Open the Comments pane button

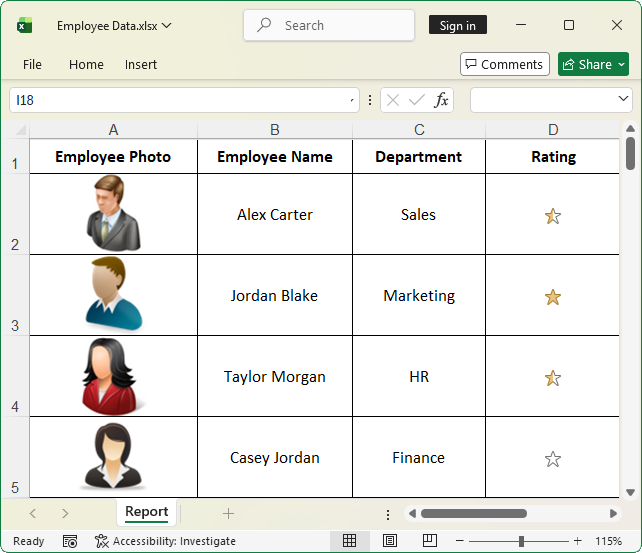pyautogui.click(x=504, y=64)
